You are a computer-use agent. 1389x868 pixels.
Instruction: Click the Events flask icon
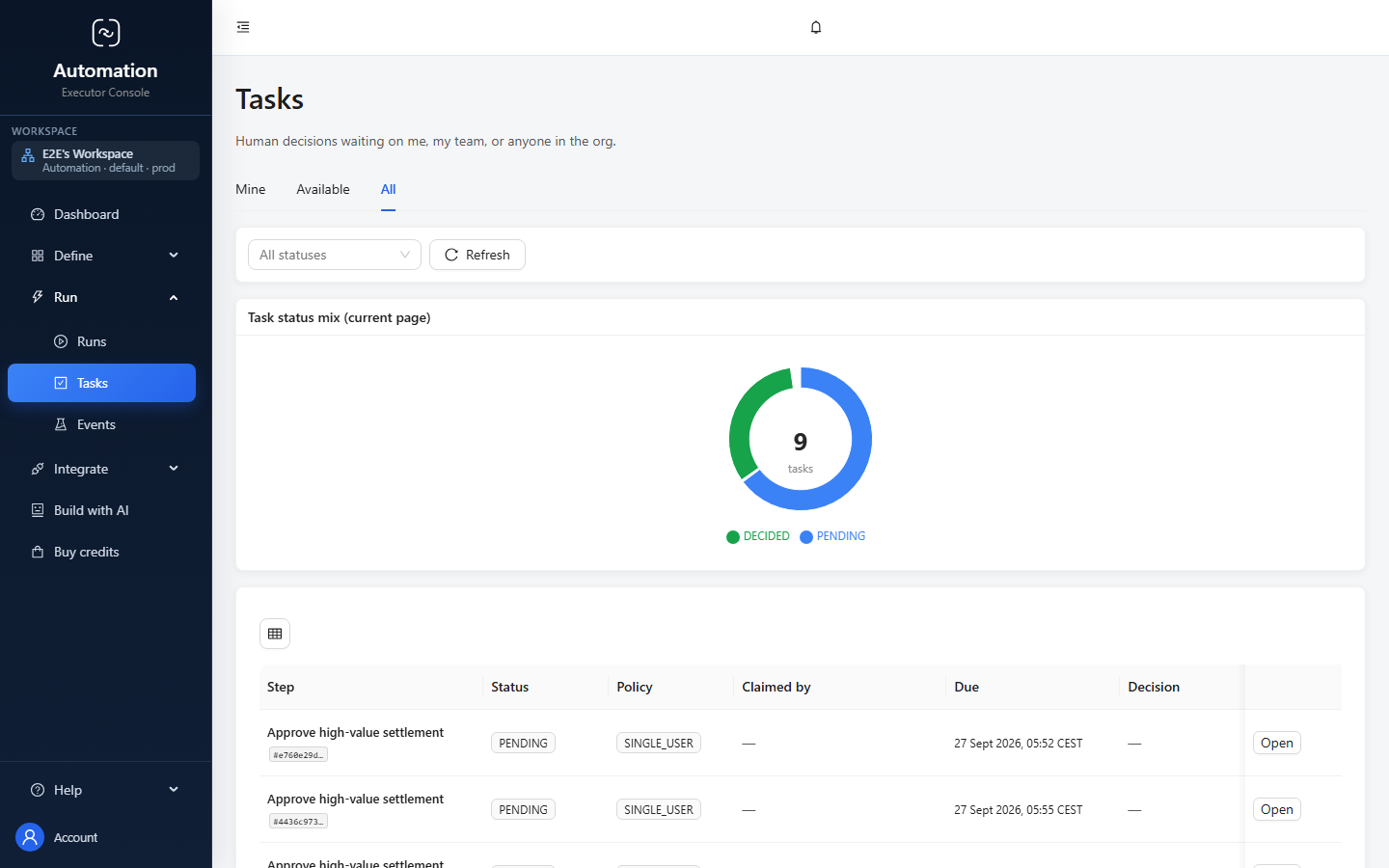61,424
